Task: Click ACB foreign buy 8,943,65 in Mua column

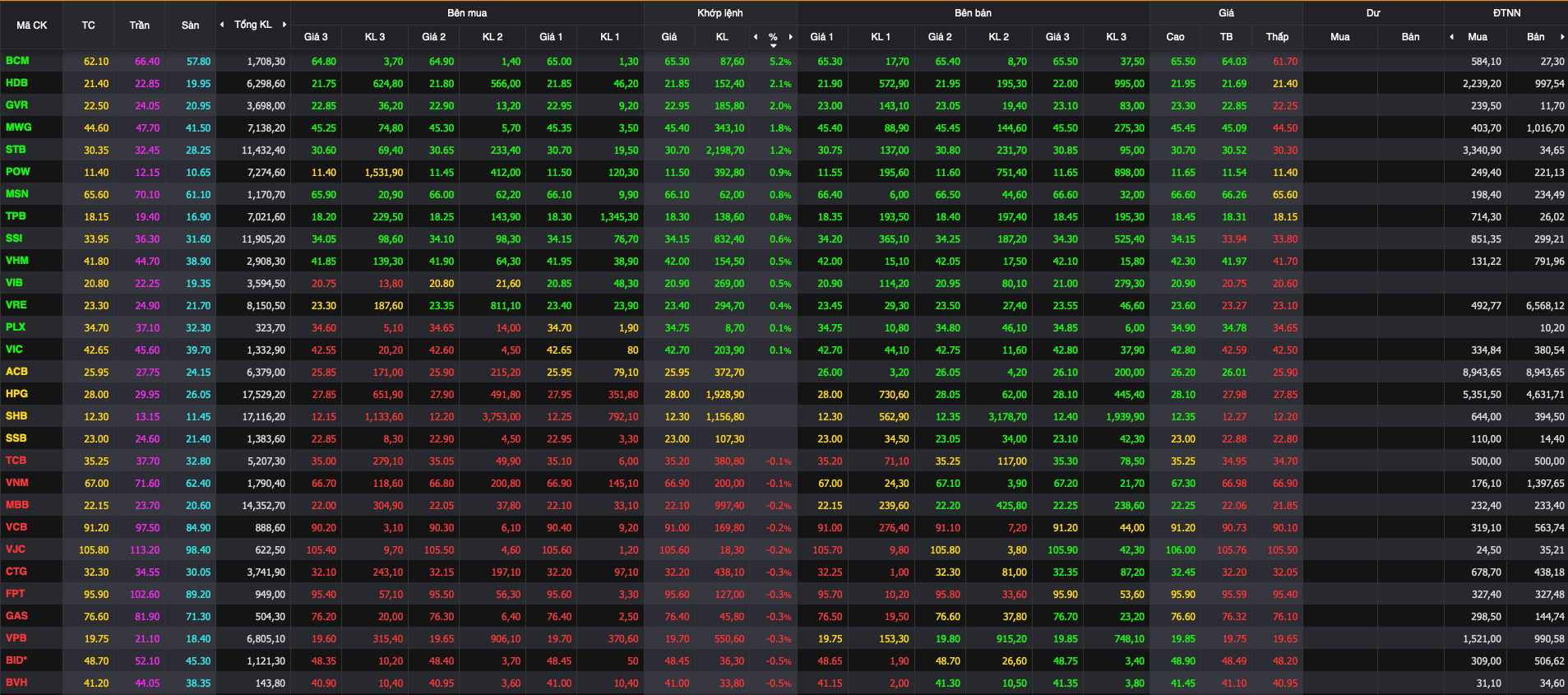Action: [1482, 373]
